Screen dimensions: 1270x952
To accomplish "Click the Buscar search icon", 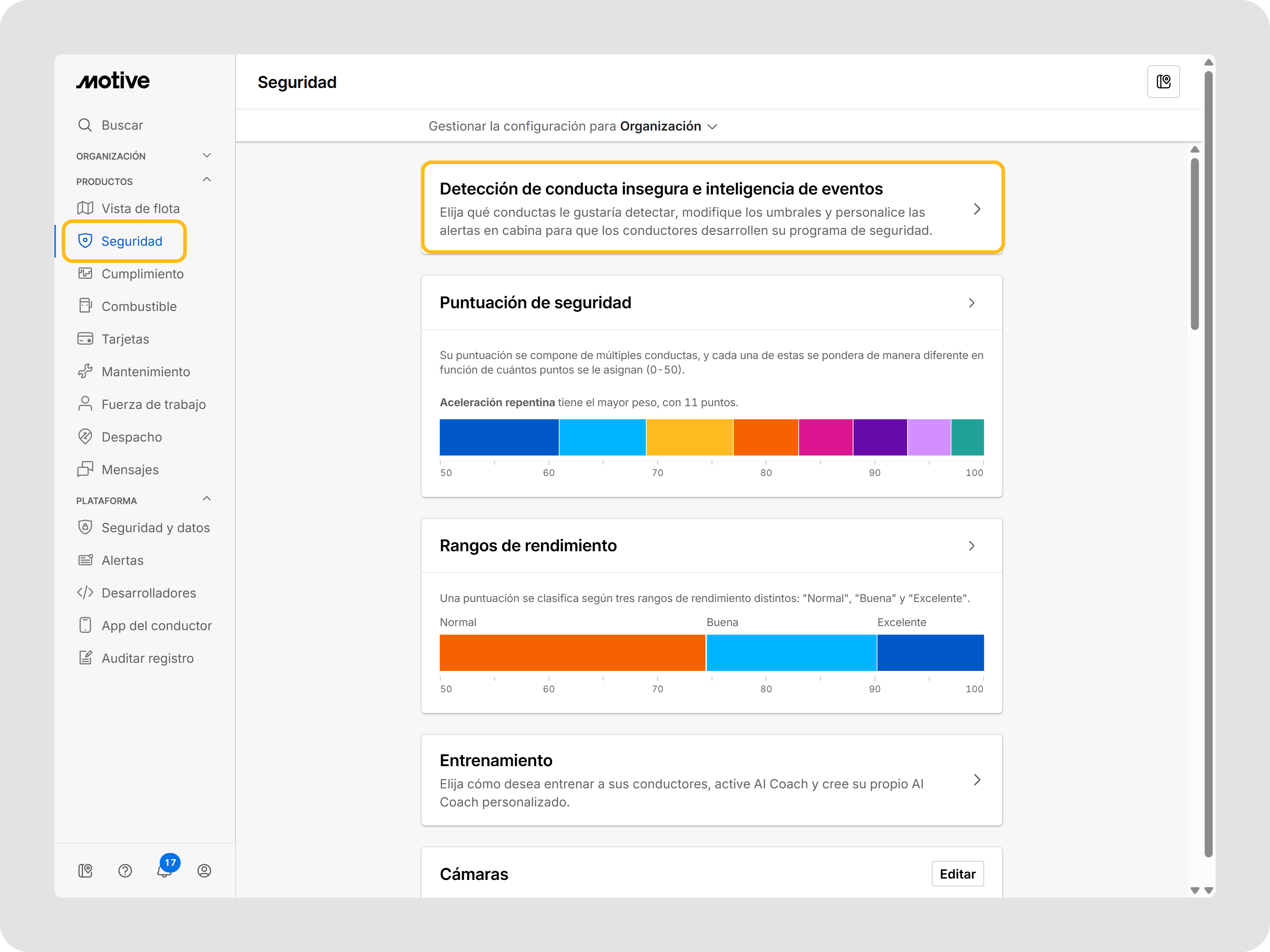I will [x=85, y=125].
